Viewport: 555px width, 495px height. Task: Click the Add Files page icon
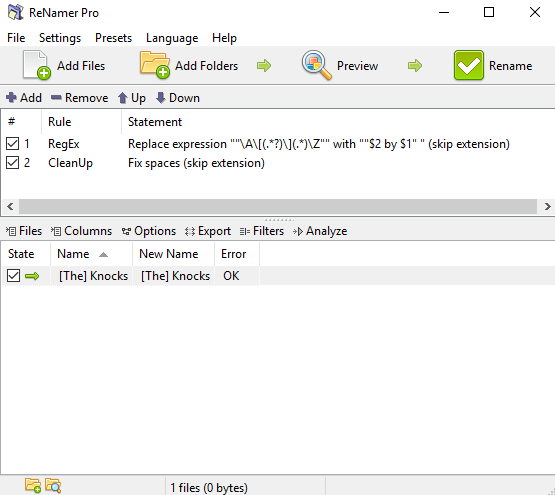click(x=36, y=65)
